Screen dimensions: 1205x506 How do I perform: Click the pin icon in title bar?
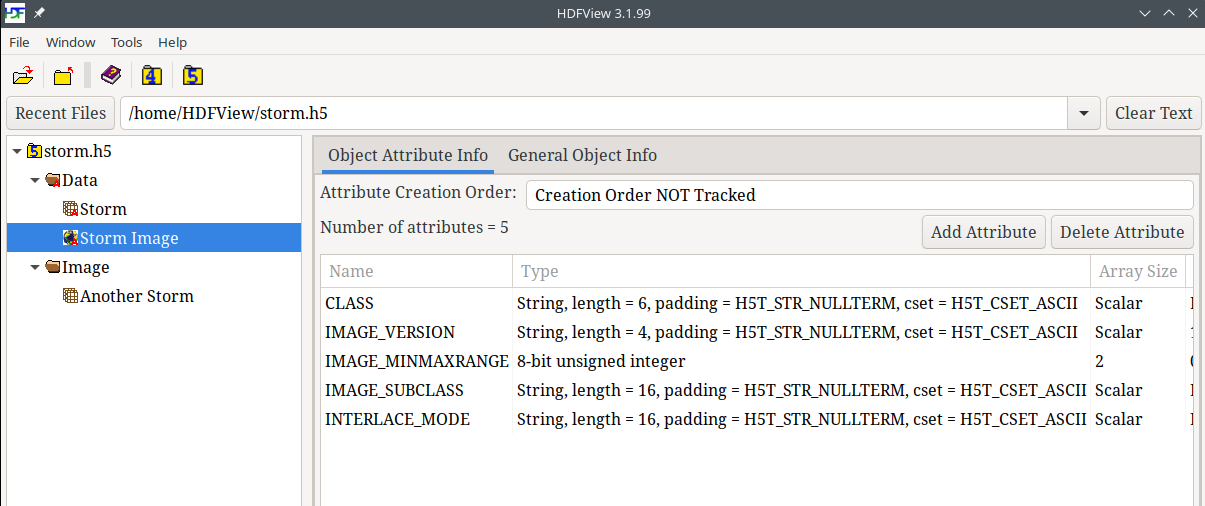(39, 13)
